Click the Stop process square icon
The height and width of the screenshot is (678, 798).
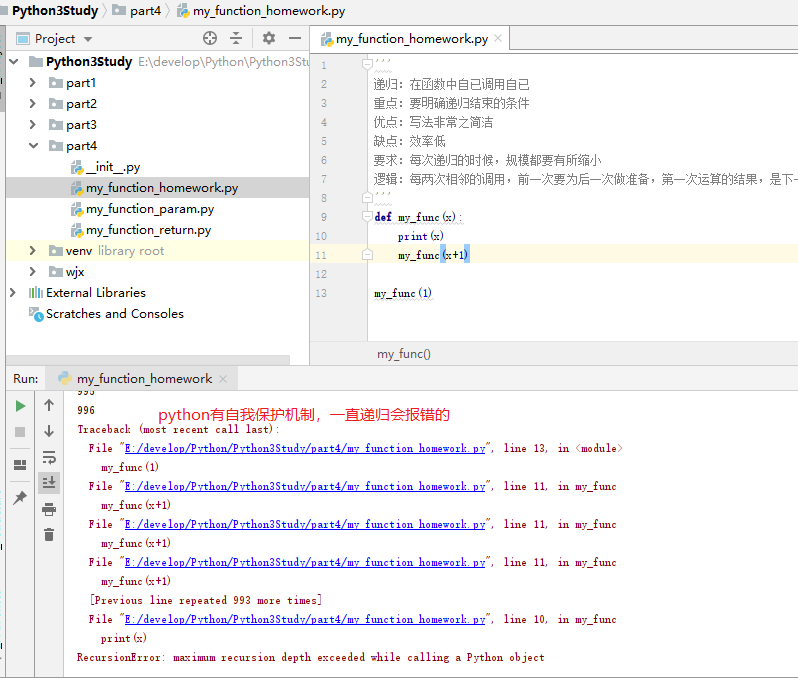(20, 432)
